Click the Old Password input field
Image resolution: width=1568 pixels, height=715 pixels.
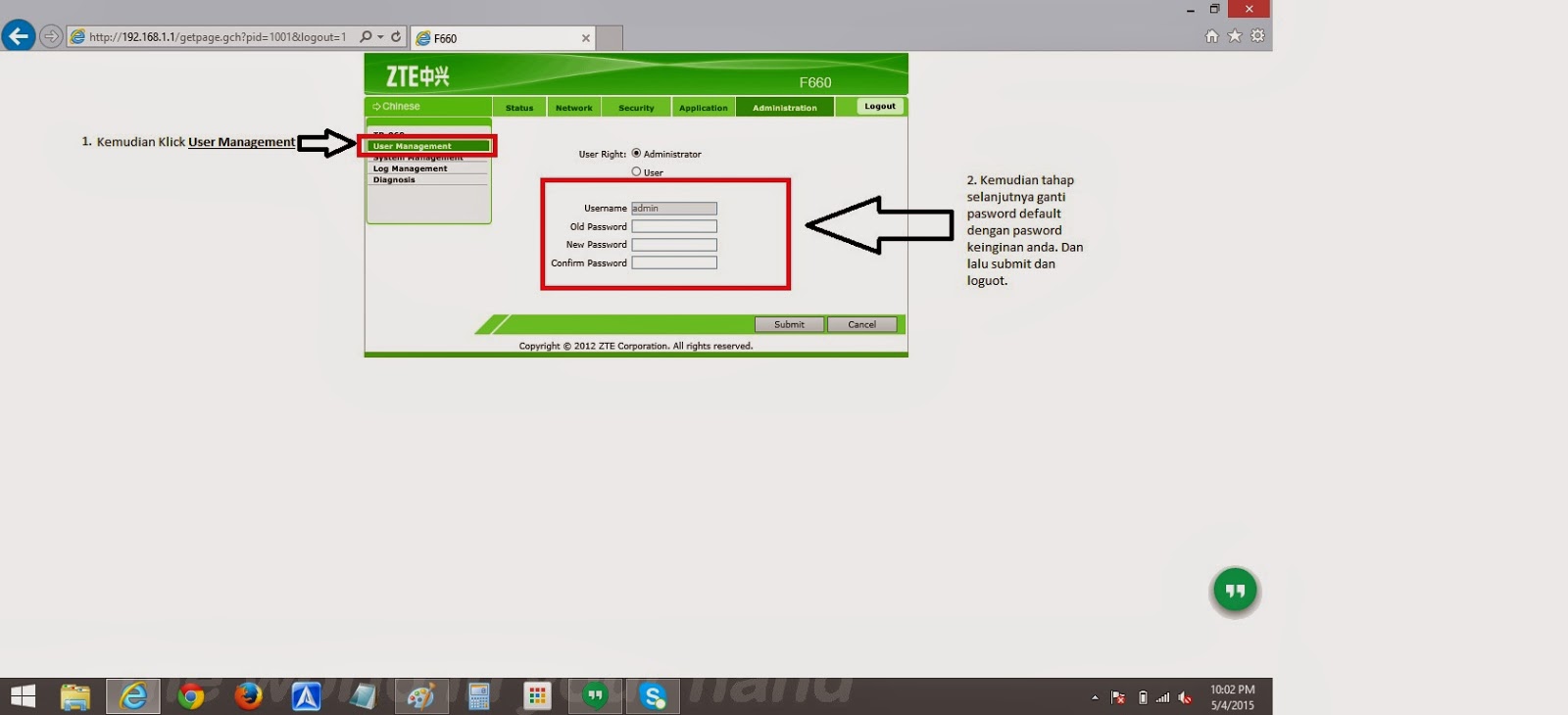[674, 226]
